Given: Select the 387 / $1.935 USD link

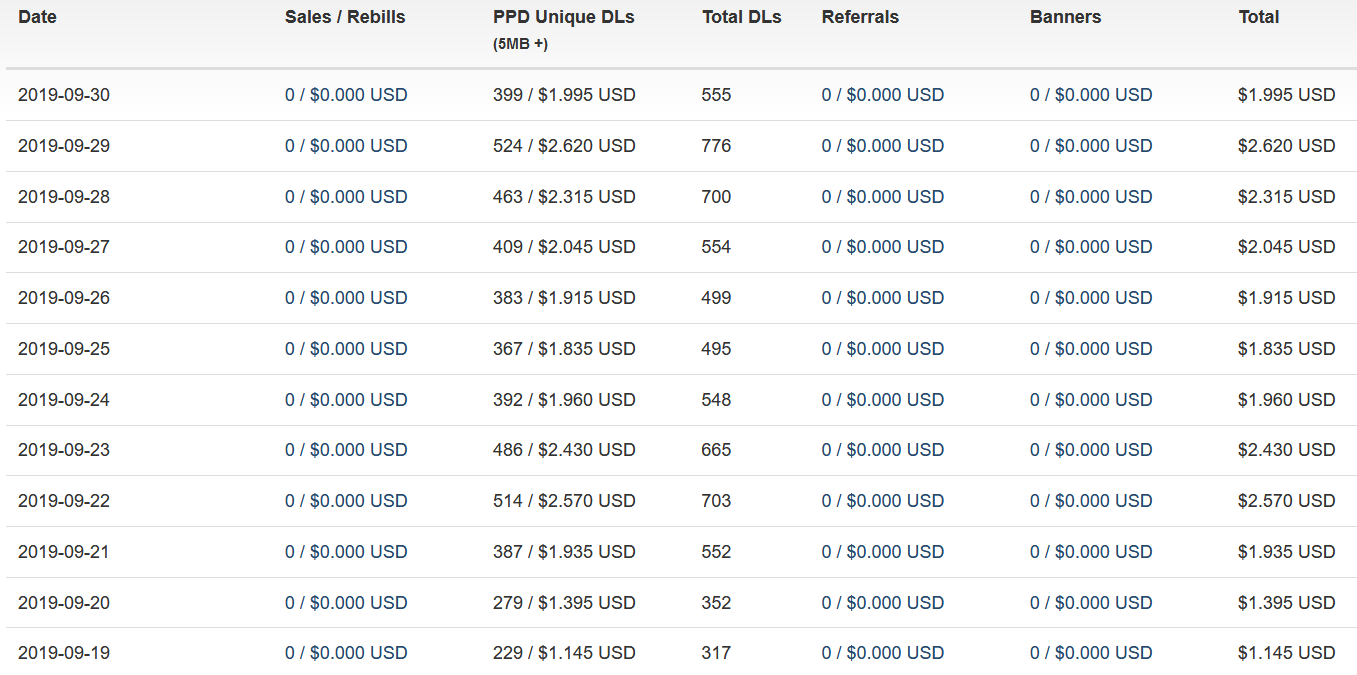Looking at the screenshot, I should pos(564,552).
